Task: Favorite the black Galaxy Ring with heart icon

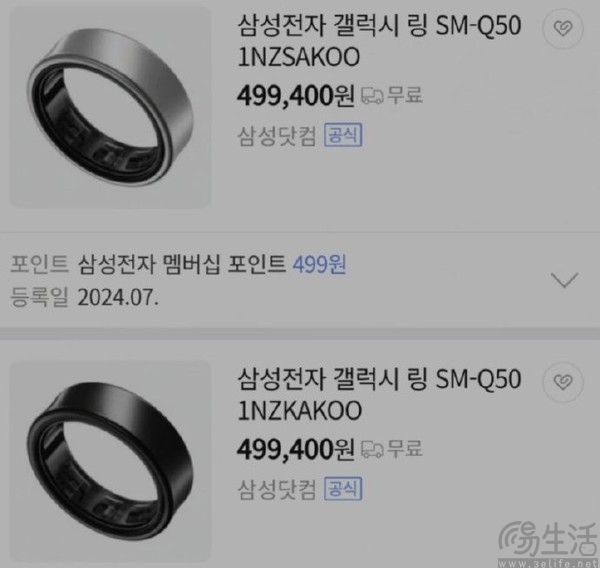Action: [x=563, y=382]
